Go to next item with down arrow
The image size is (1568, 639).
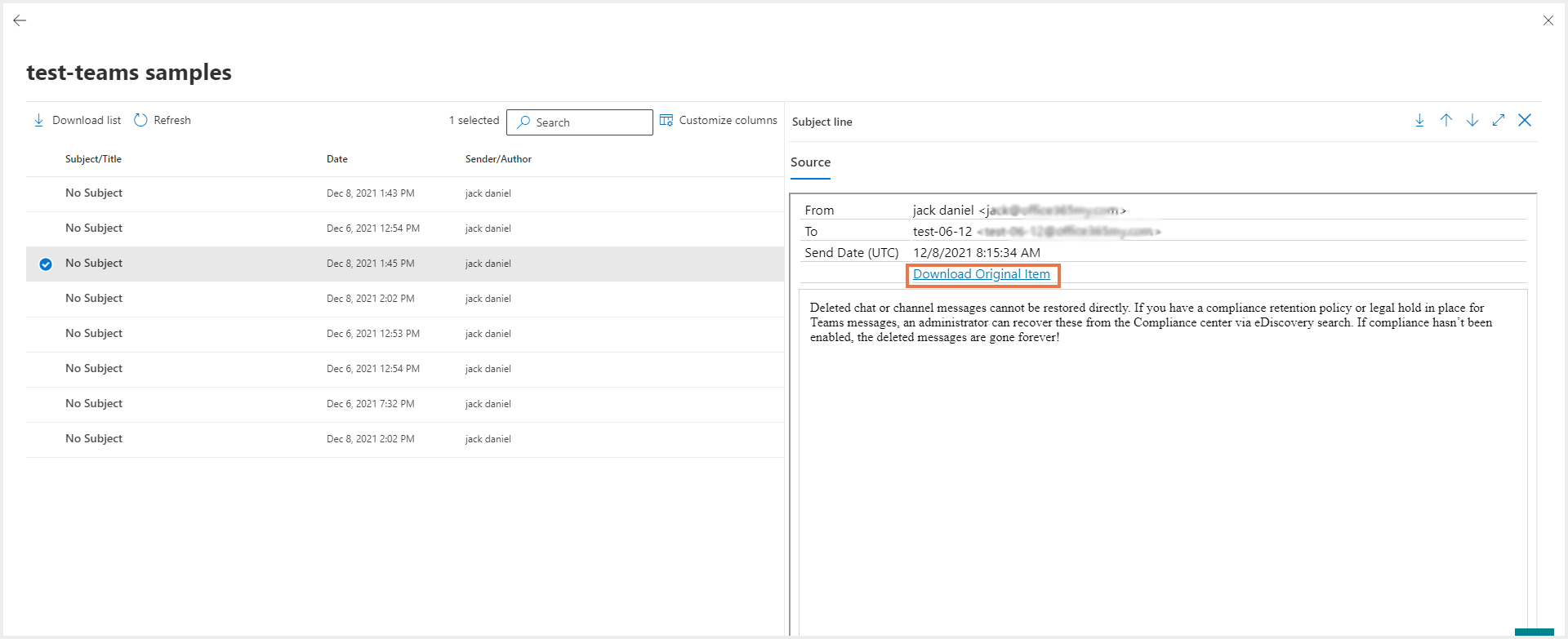click(x=1472, y=121)
